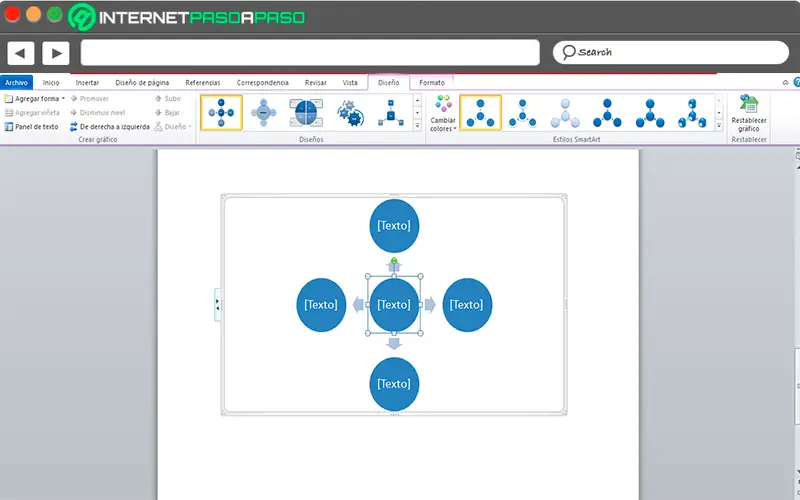800x500 pixels.
Task: Click the browser forward arrow button
Action: pos(56,53)
